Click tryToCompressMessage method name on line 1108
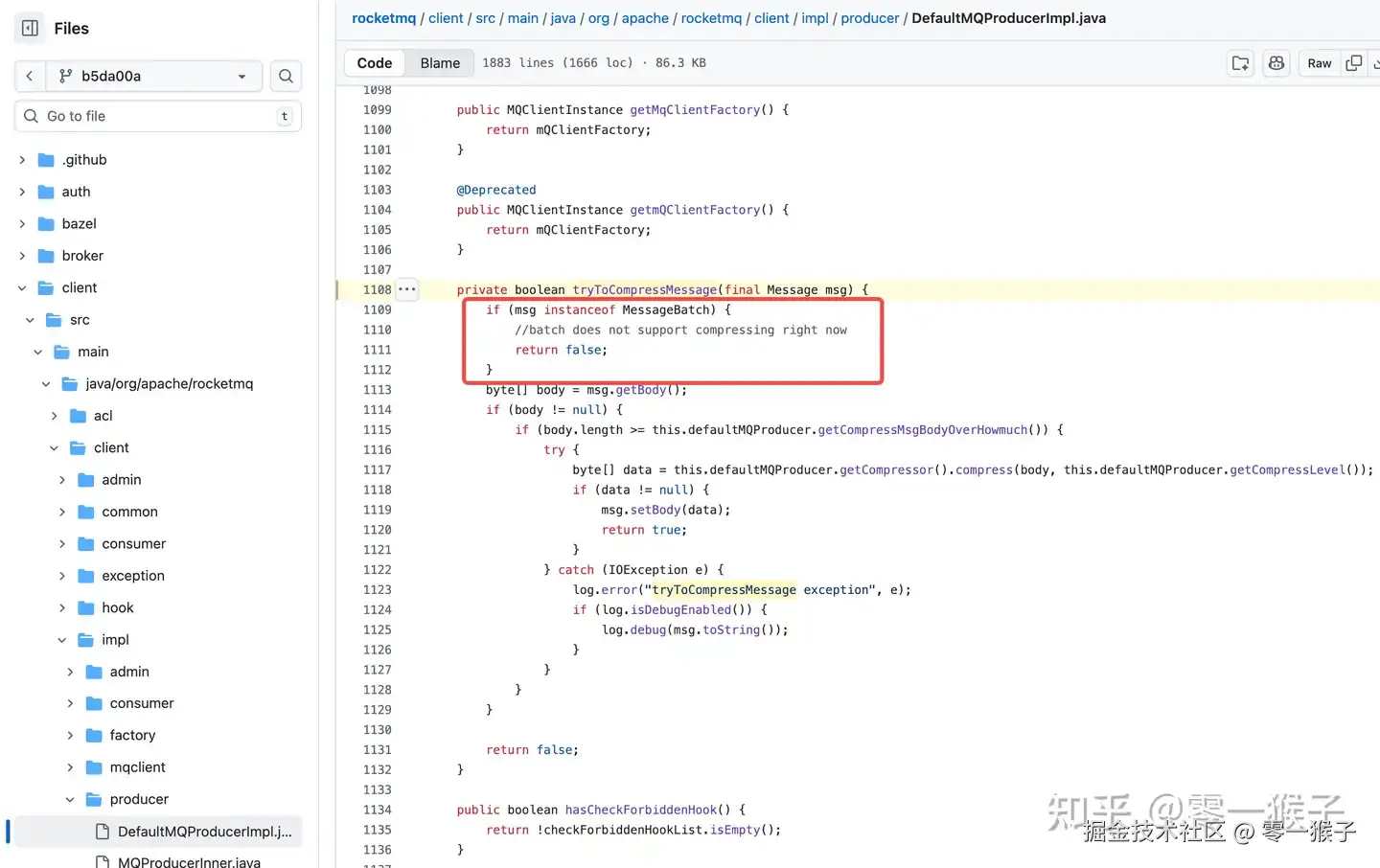This screenshot has width=1380, height=868. tap(645, 289)
